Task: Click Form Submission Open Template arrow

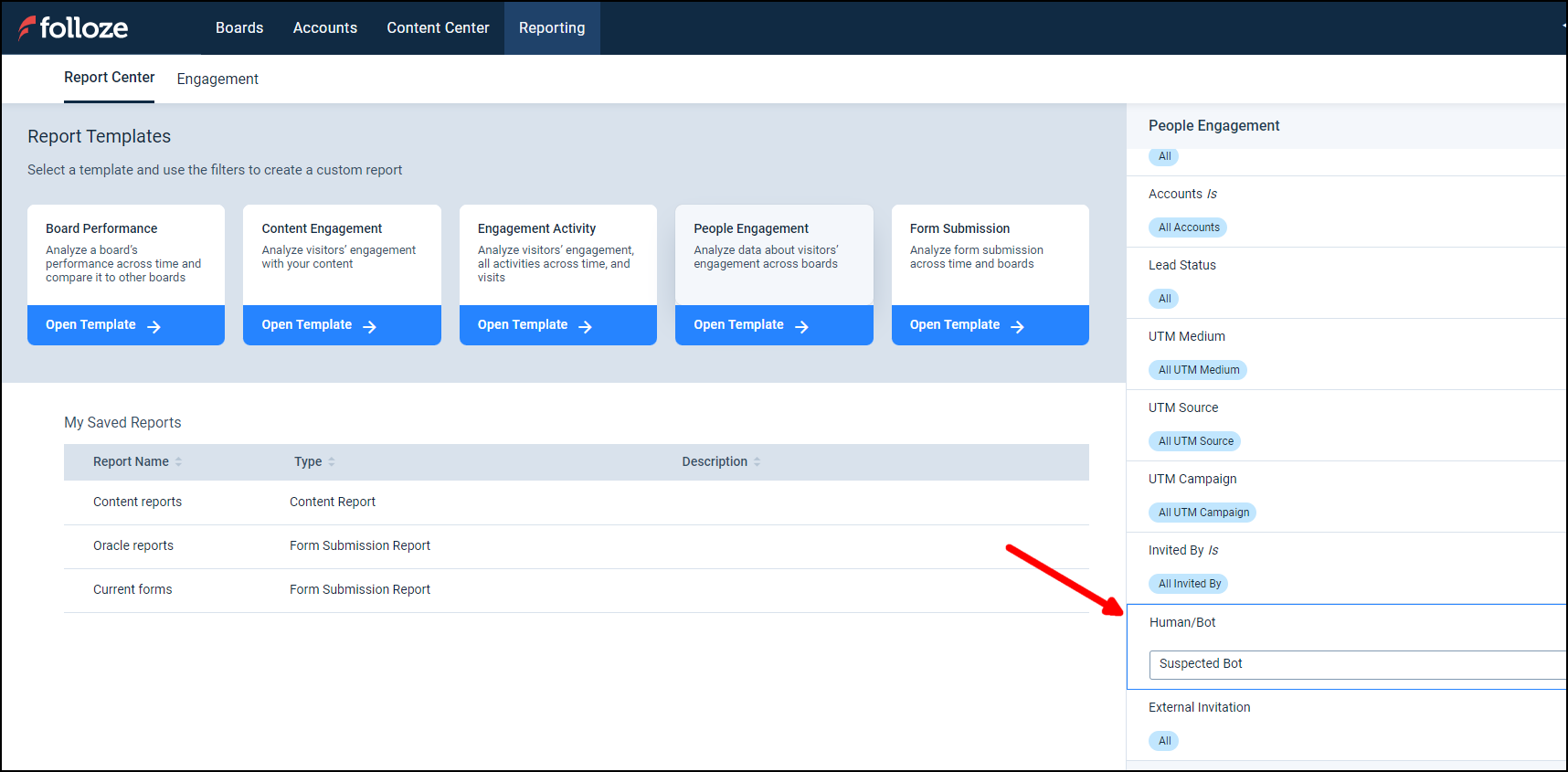Action: pyautogui.click(x=1017, y=326)
